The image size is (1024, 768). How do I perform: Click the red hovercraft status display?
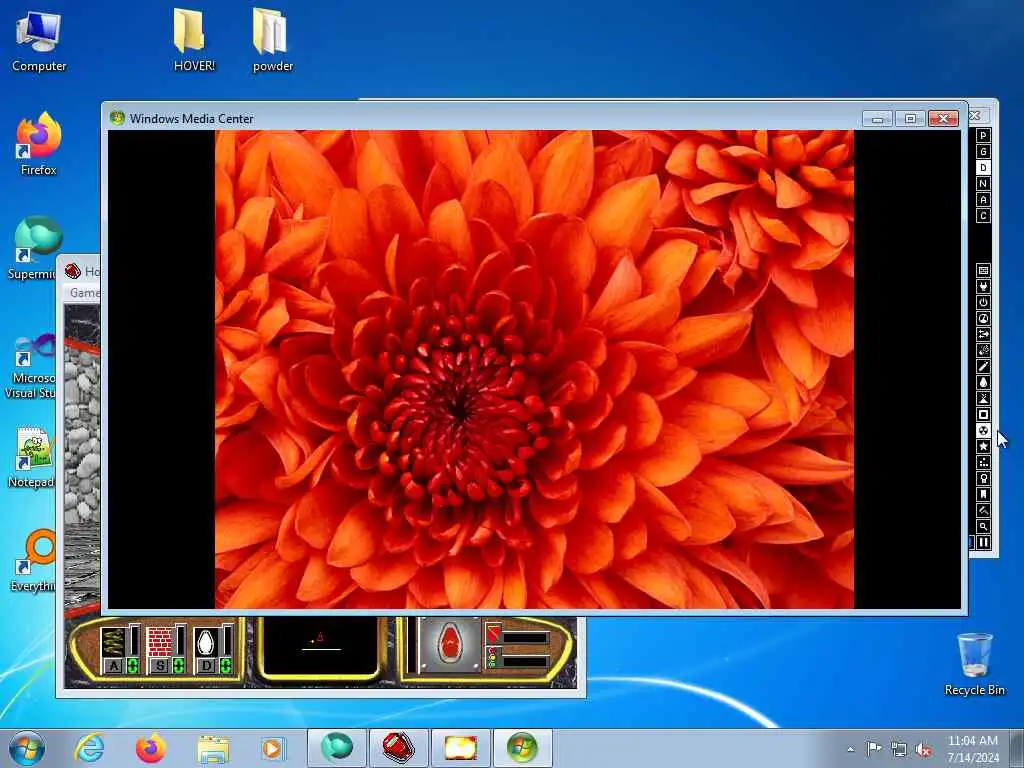coord(449,645)
